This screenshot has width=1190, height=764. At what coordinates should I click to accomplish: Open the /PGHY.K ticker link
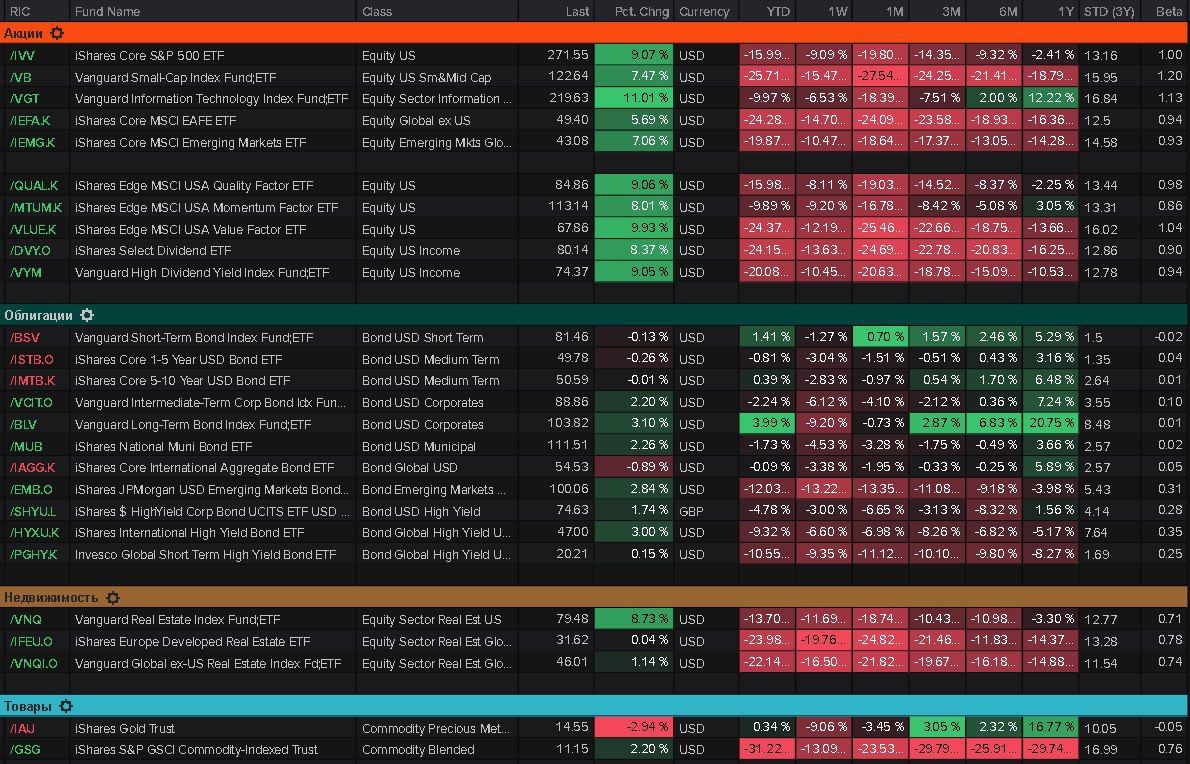33,555
